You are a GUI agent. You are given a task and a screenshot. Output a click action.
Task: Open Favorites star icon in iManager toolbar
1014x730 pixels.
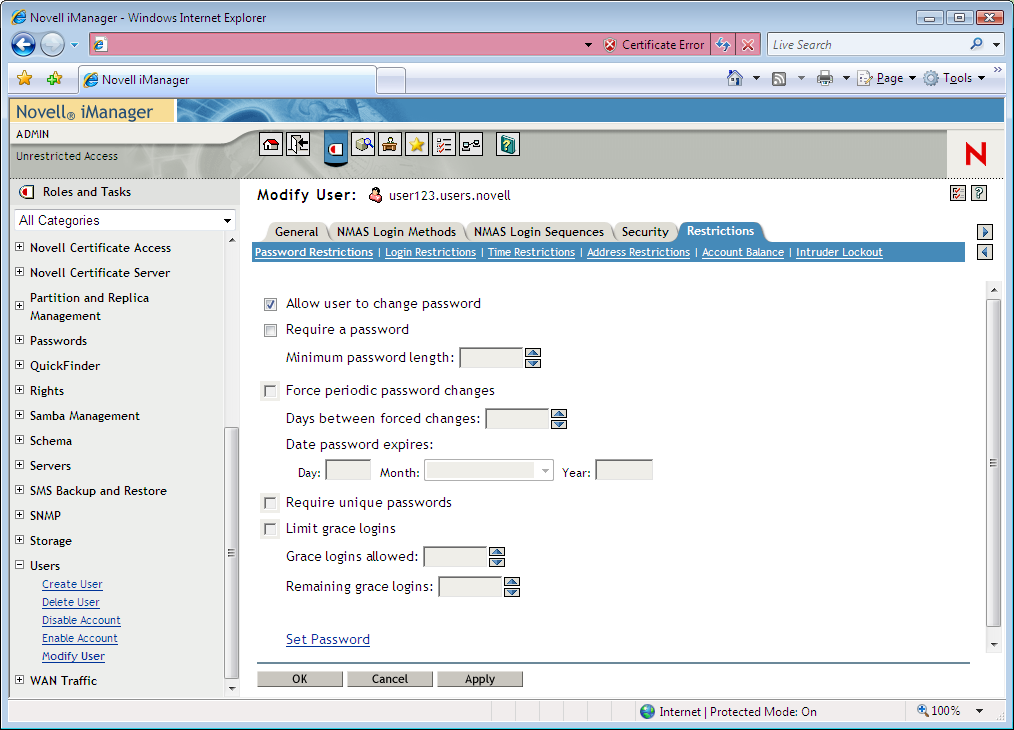point(417,145)
